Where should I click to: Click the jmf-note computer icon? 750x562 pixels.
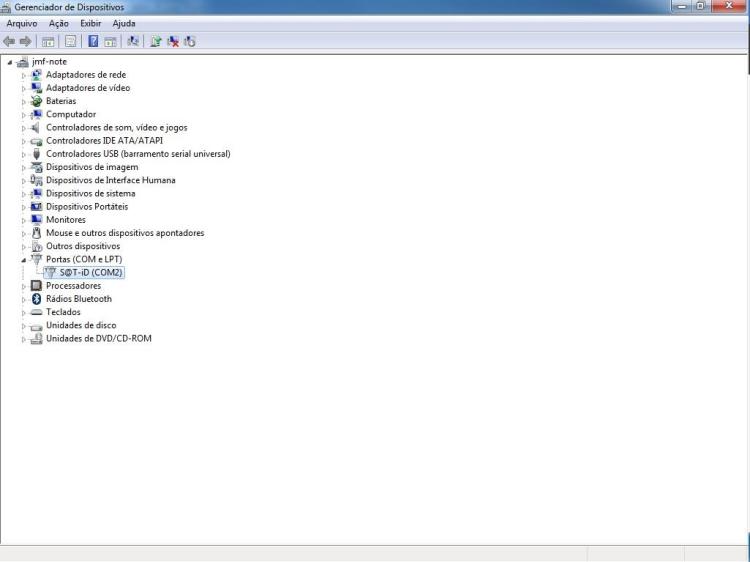22,62
